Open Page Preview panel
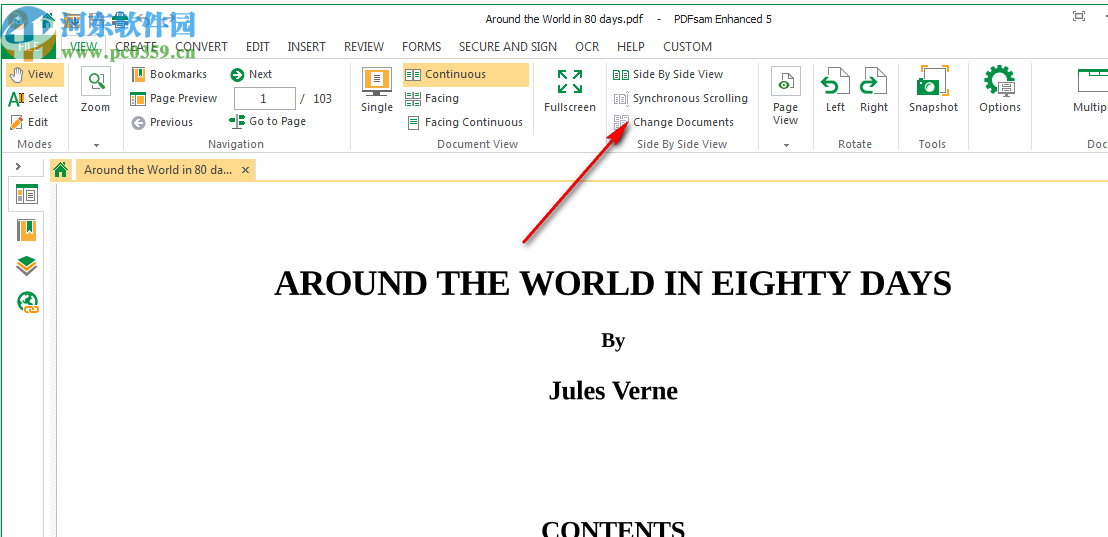This screenshot has width=1108, height=537. pos(175,98)
